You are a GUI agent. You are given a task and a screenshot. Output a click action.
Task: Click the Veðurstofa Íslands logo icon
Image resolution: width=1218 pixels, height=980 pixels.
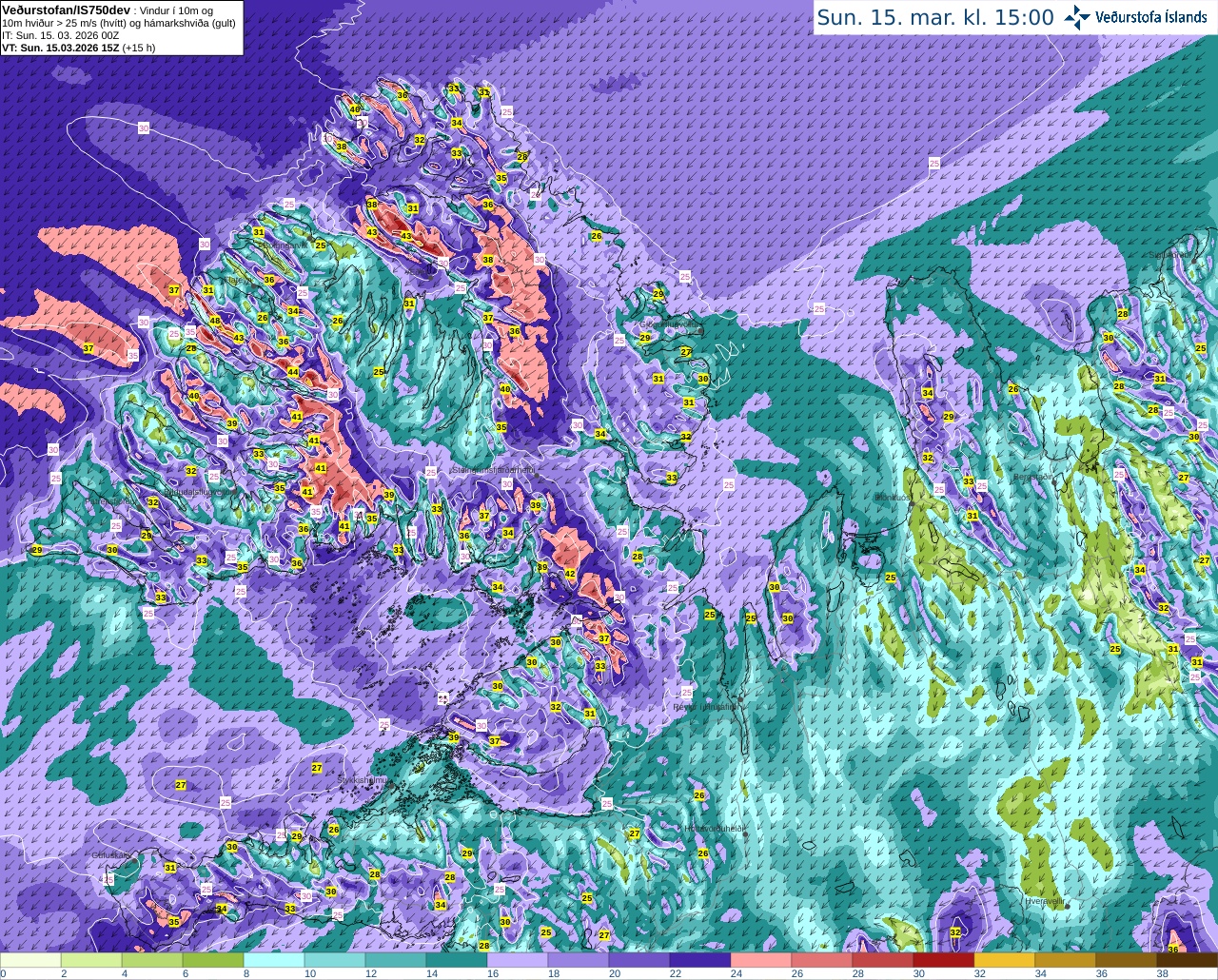1077,17
